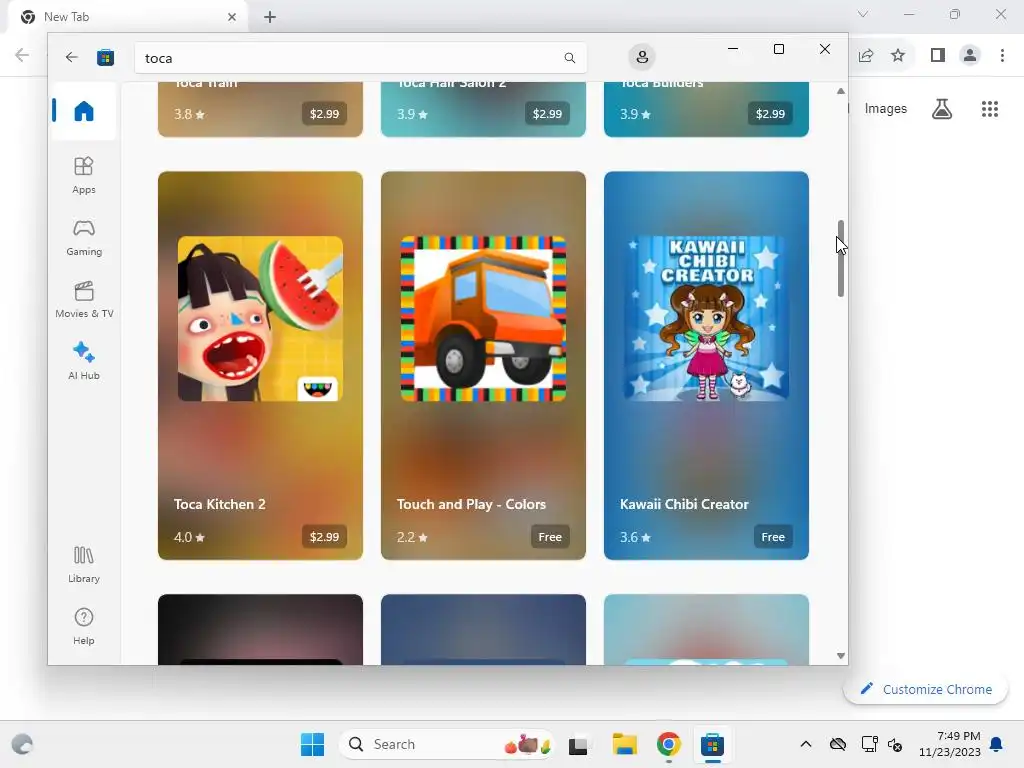Click Microsoft Store icon in taskbar
Viewport: 1024px width, 768px height.
[712, 744]
